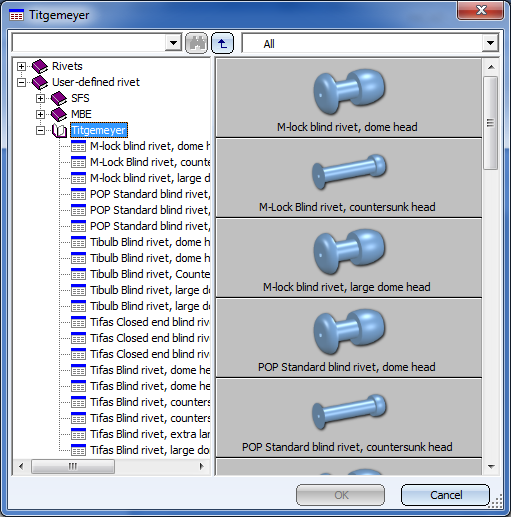
Task: Expand the MBE node
Action: pyautogui.click(x=40, y=114)
